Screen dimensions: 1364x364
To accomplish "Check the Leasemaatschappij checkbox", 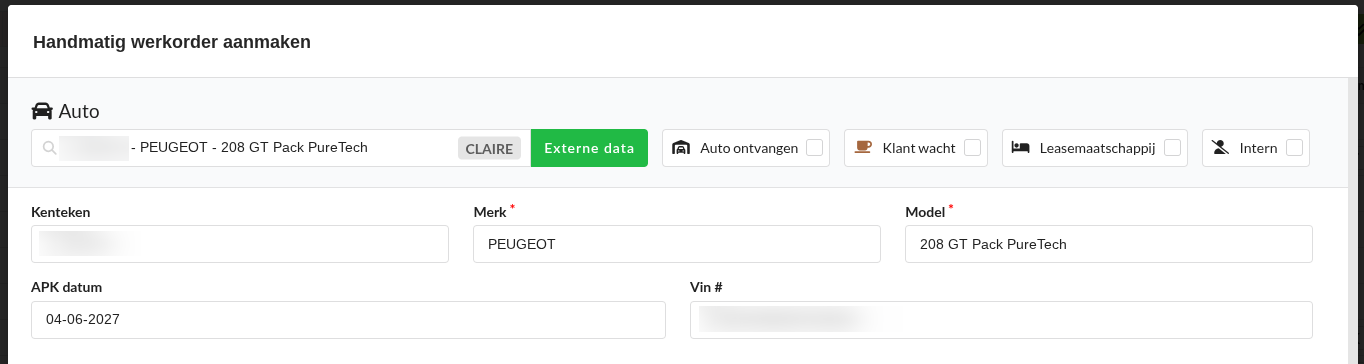I will coord(1173,148).
